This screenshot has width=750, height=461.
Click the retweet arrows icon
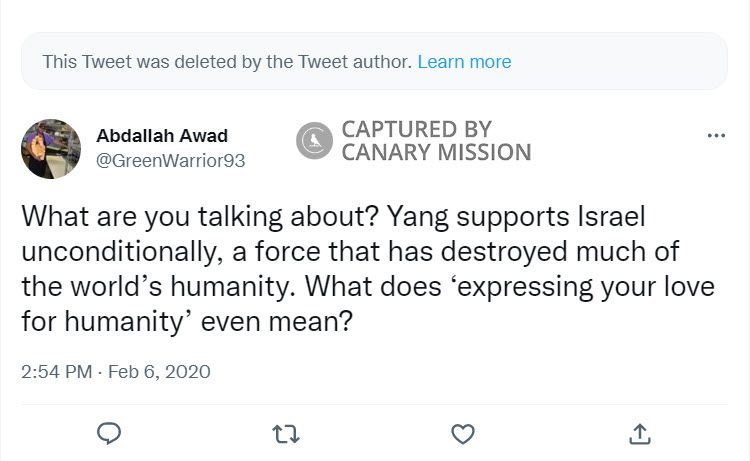pos(285,433)
